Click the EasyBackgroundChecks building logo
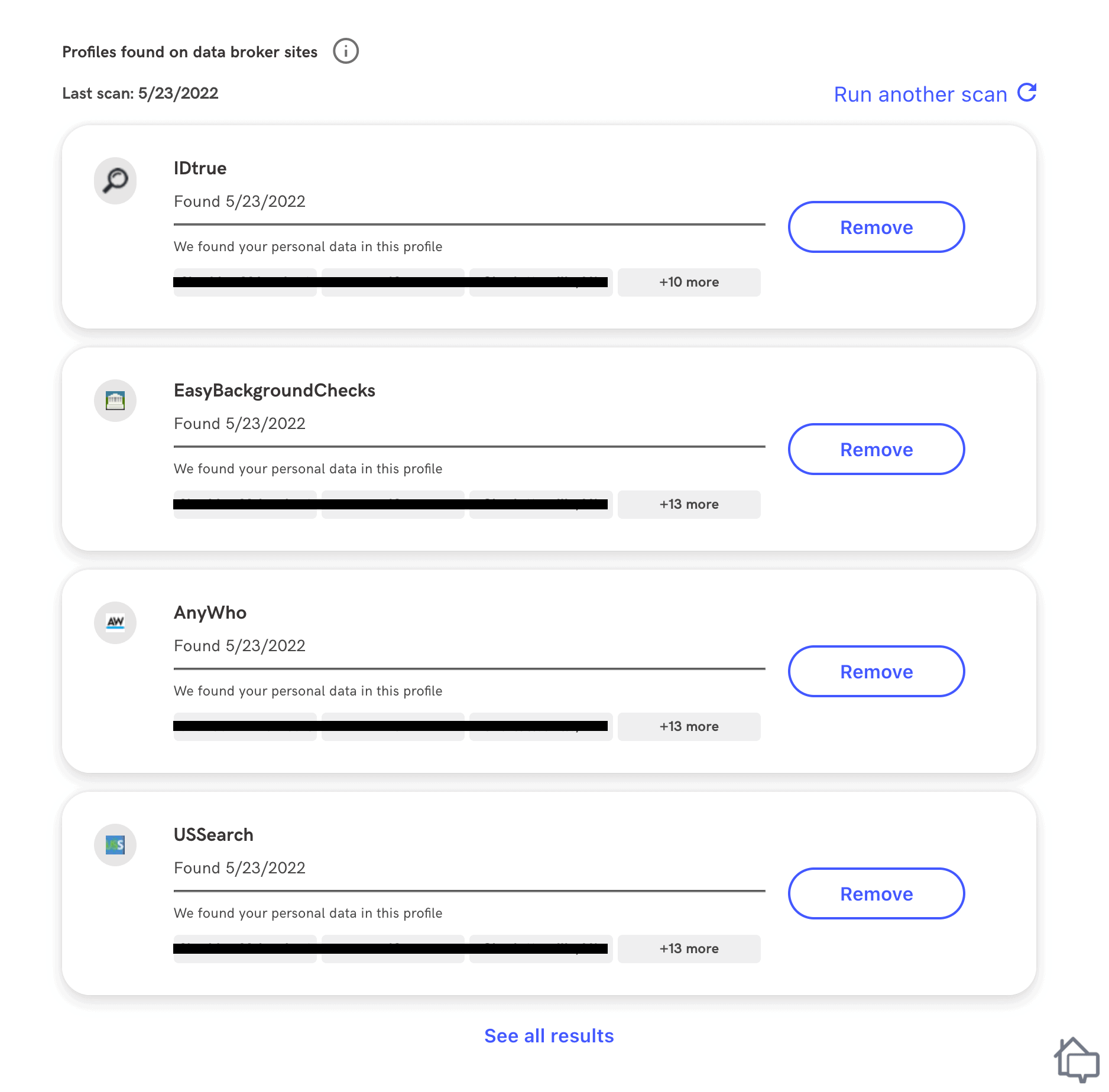This screenshot has height=1092, width=1109. (115, 401)
